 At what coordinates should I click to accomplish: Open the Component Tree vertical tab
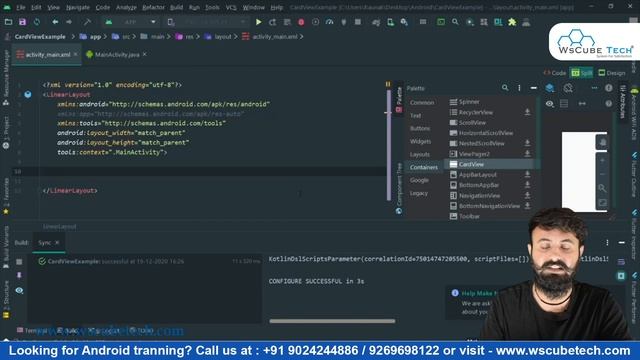(x=399, y=188)
